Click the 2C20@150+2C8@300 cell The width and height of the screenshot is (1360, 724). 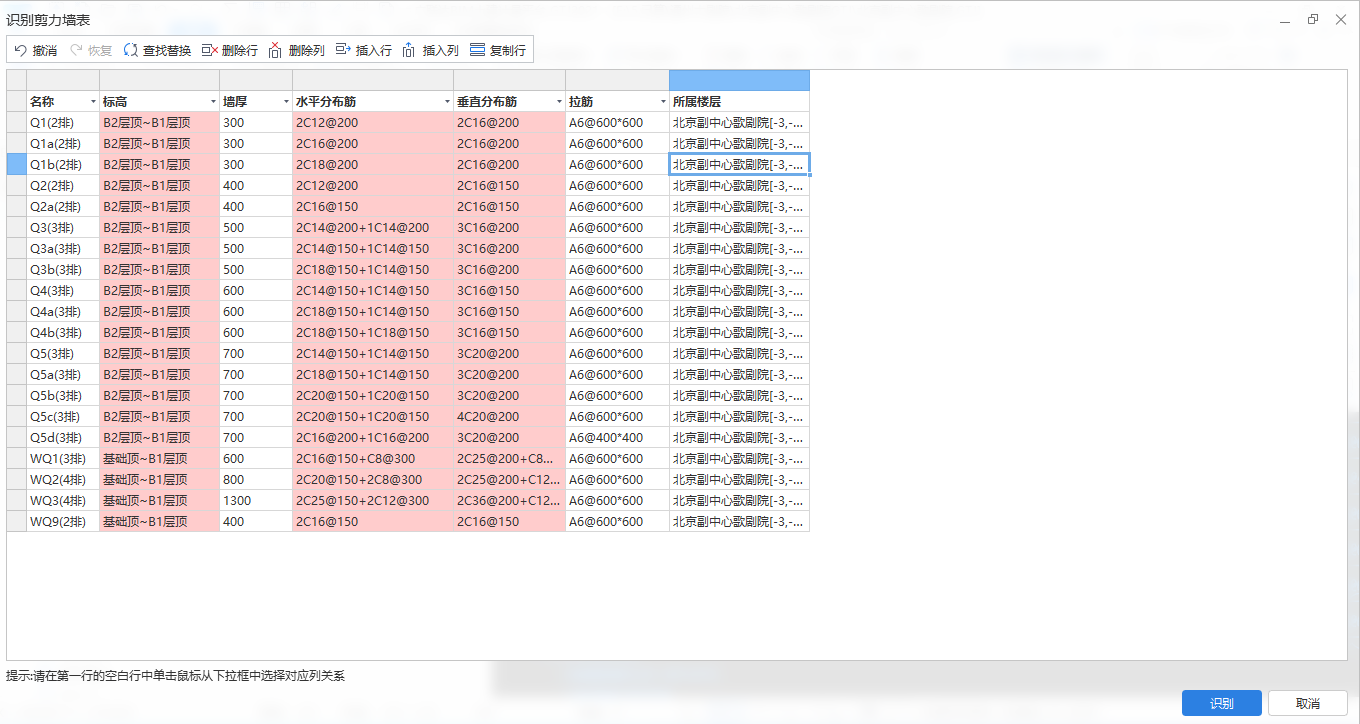tap(373, 480)
